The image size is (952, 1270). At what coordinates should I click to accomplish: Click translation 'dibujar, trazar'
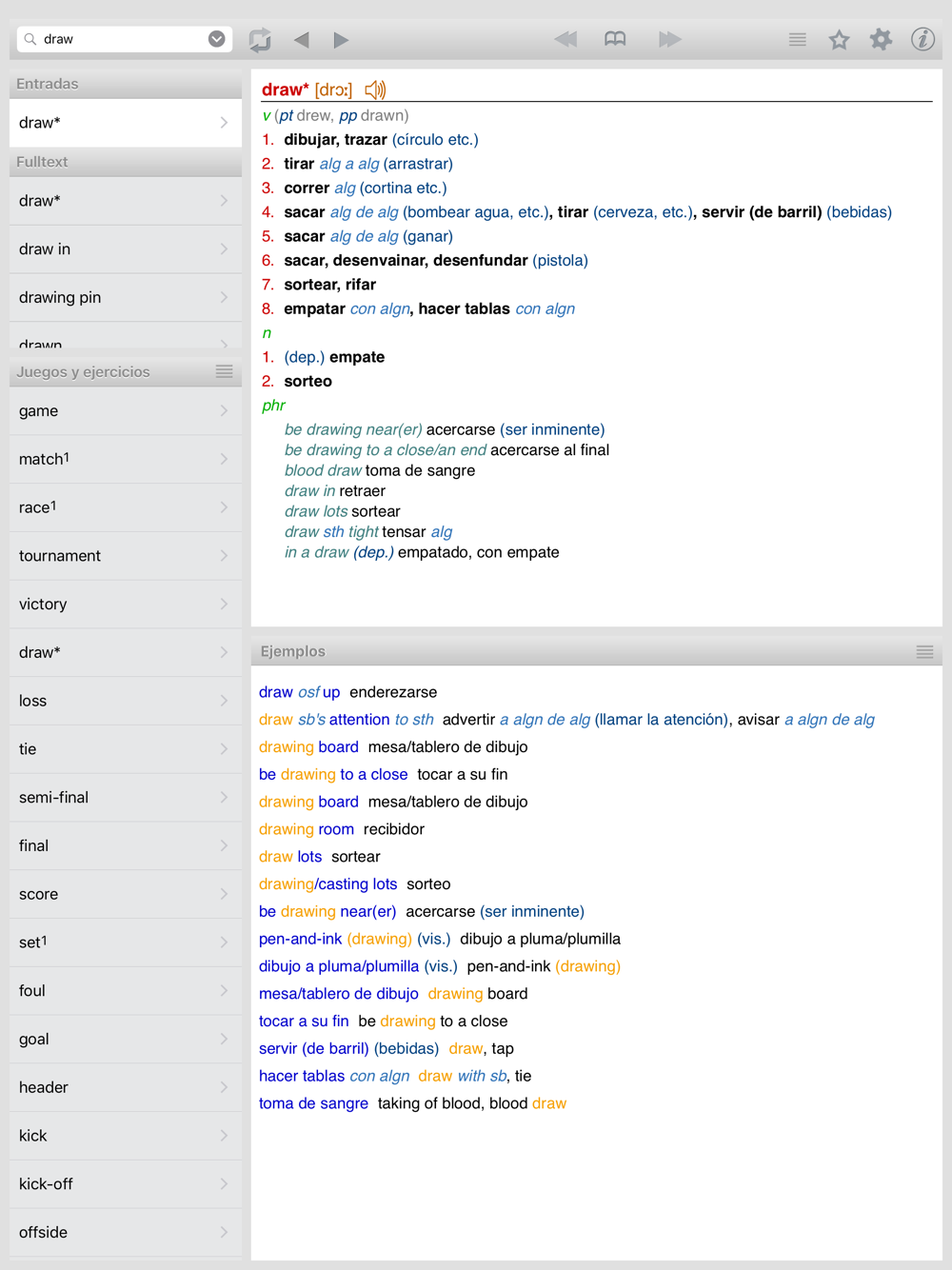click(x=335, y=140)
